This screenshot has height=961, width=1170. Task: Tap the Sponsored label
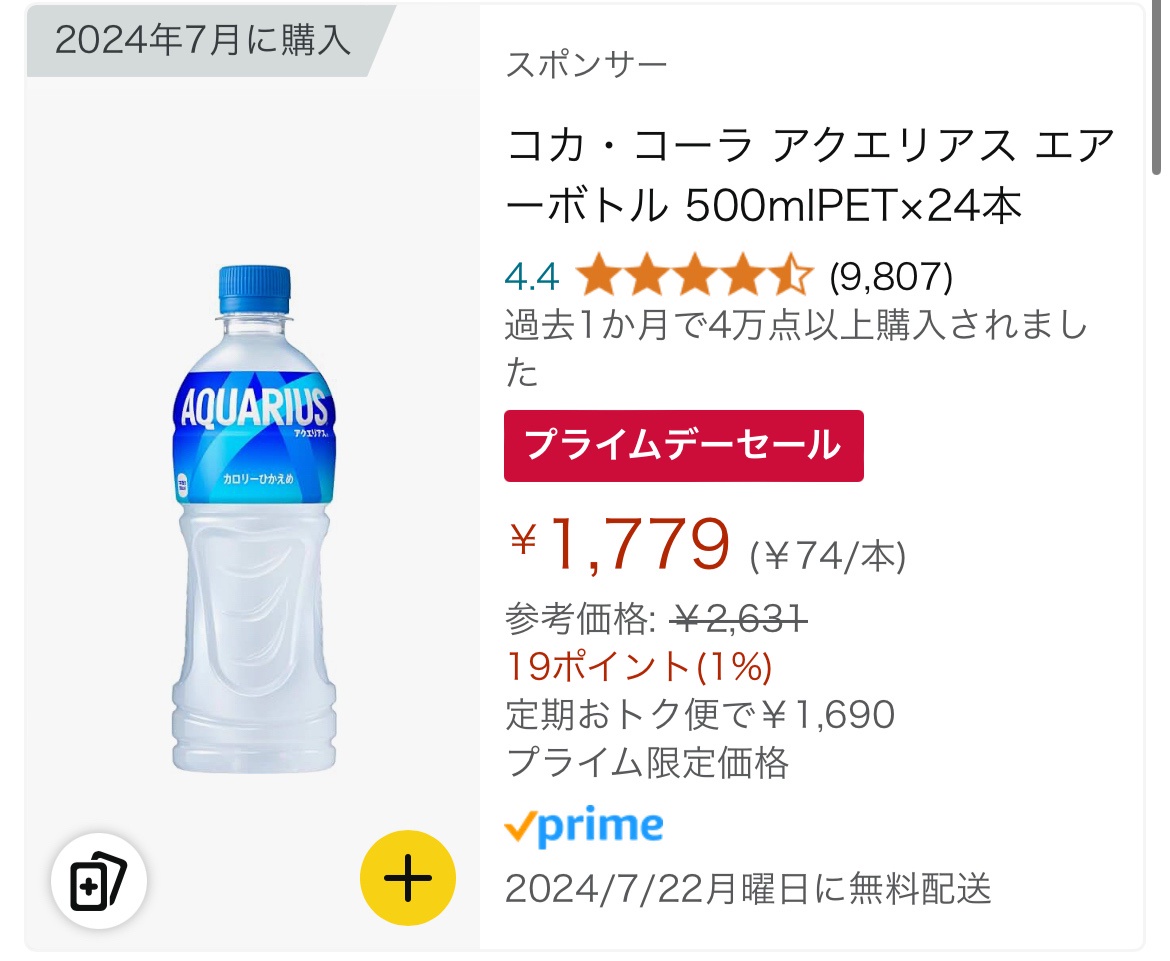[586, 65]
